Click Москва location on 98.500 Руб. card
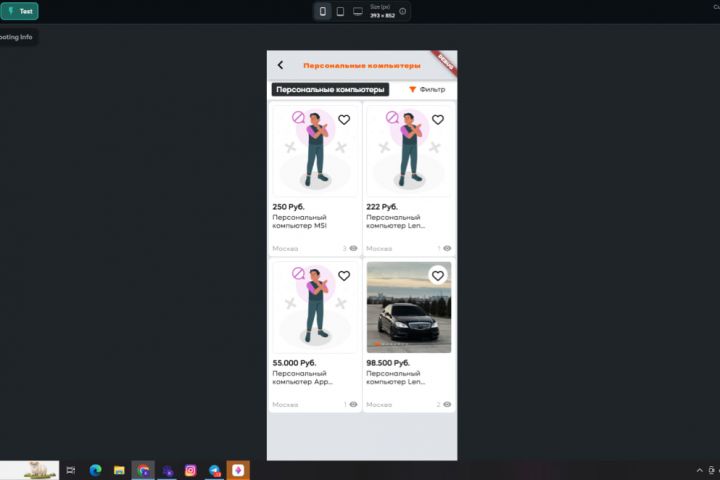This screenshot has height=480, width=720. click(x=379, y=405)
